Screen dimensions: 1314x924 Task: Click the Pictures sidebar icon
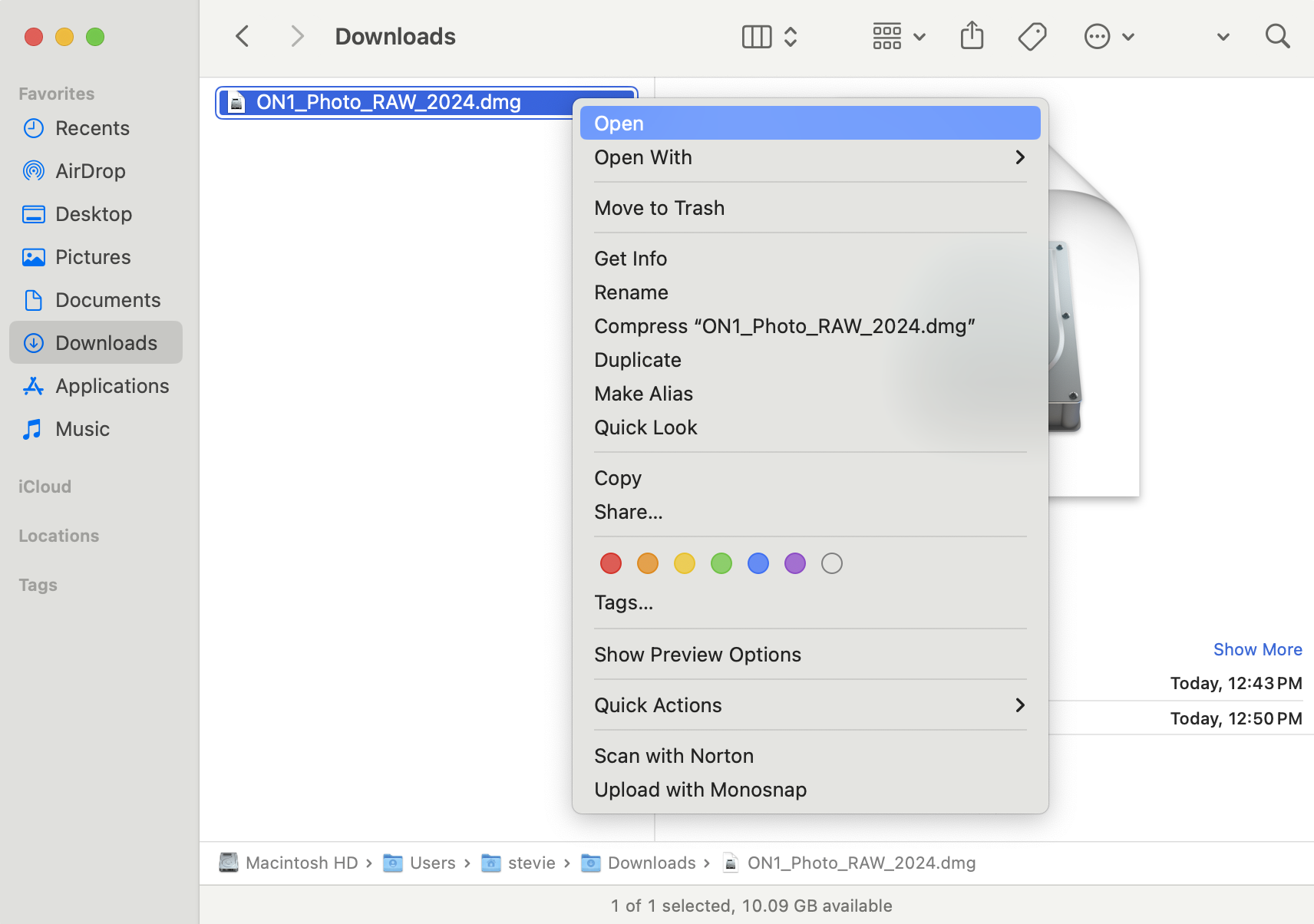coord(34,257)
